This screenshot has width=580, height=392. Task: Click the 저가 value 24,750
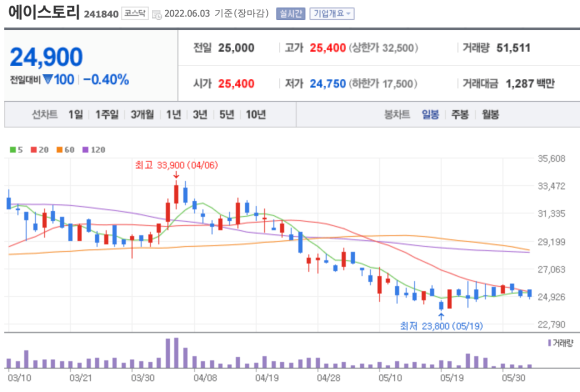coord(327,84)
